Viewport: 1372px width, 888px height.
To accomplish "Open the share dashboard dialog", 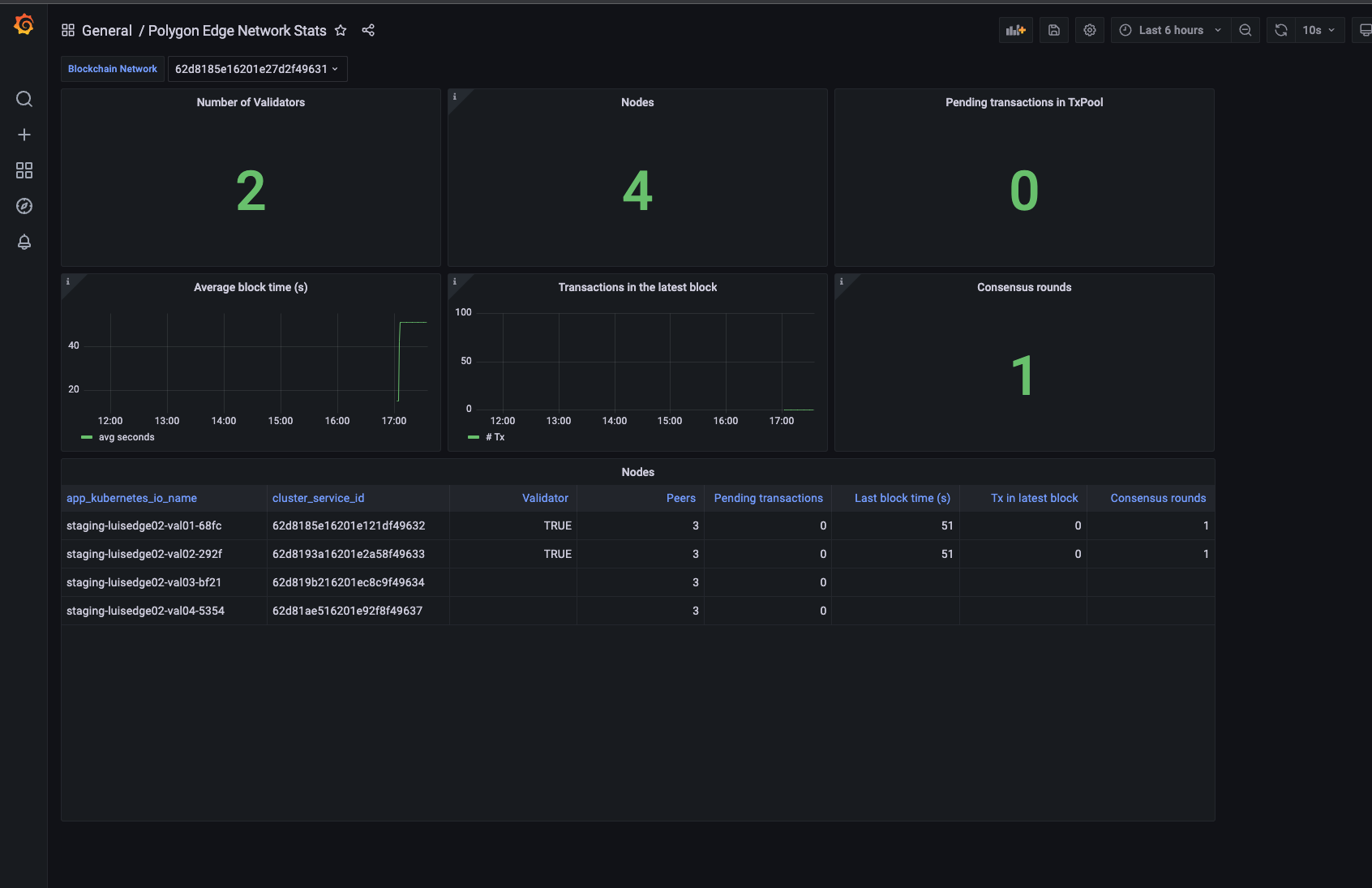I will (368, 30).
